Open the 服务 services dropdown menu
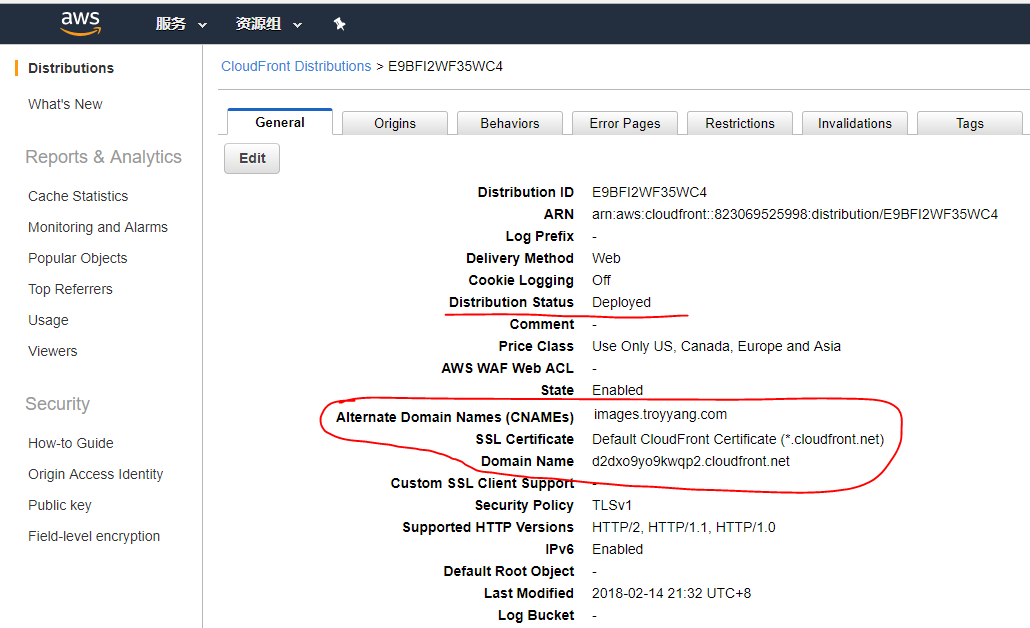 click(181, 24)
